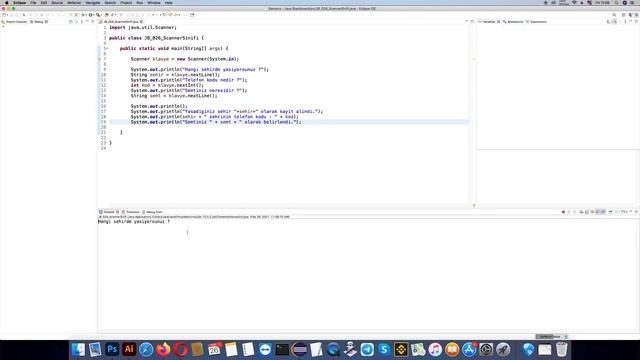The image size is (640, 360).
Task: Click warning marker beside Scanner klavye line
Action: point(100,59)
